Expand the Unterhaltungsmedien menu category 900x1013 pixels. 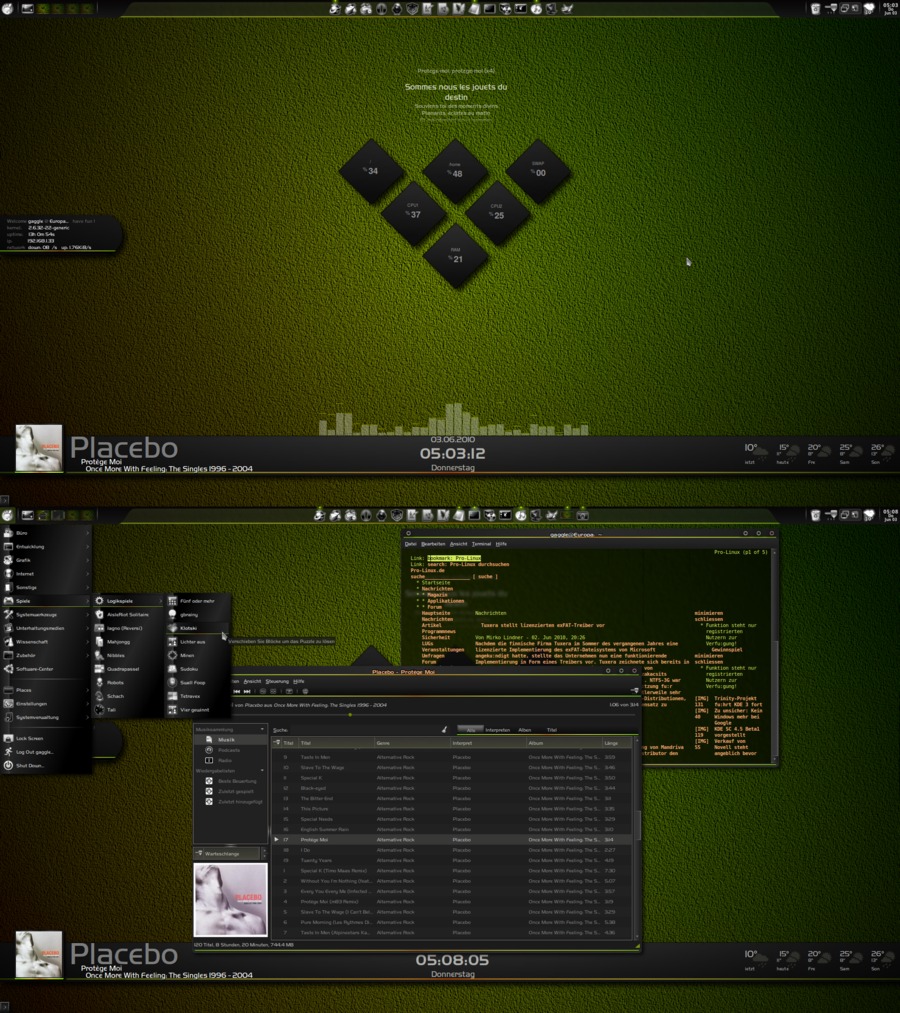[x=45, y=628]
